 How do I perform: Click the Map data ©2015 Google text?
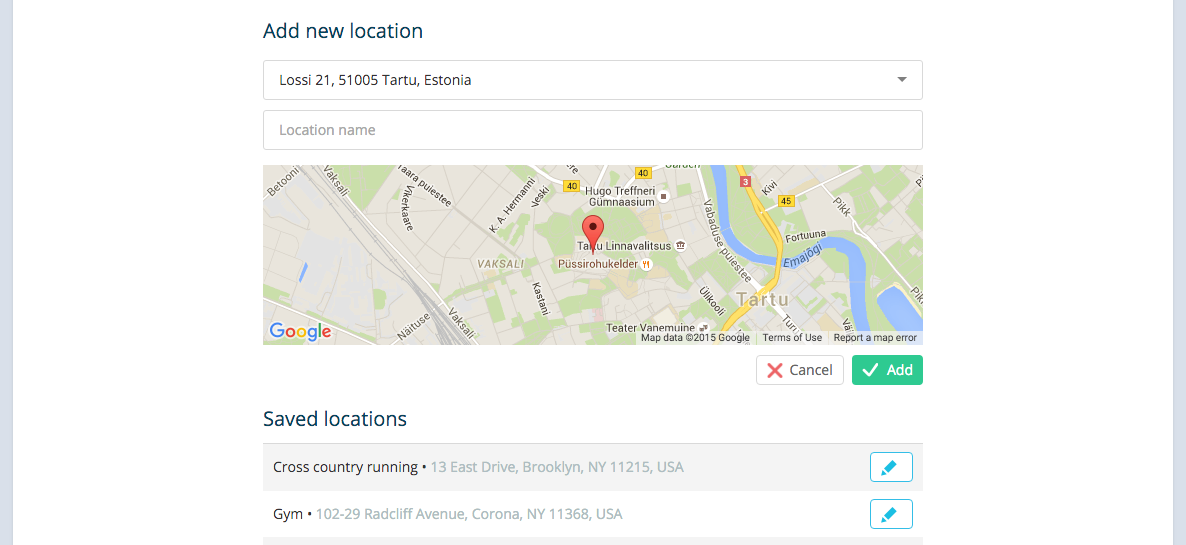click(695, 338)
